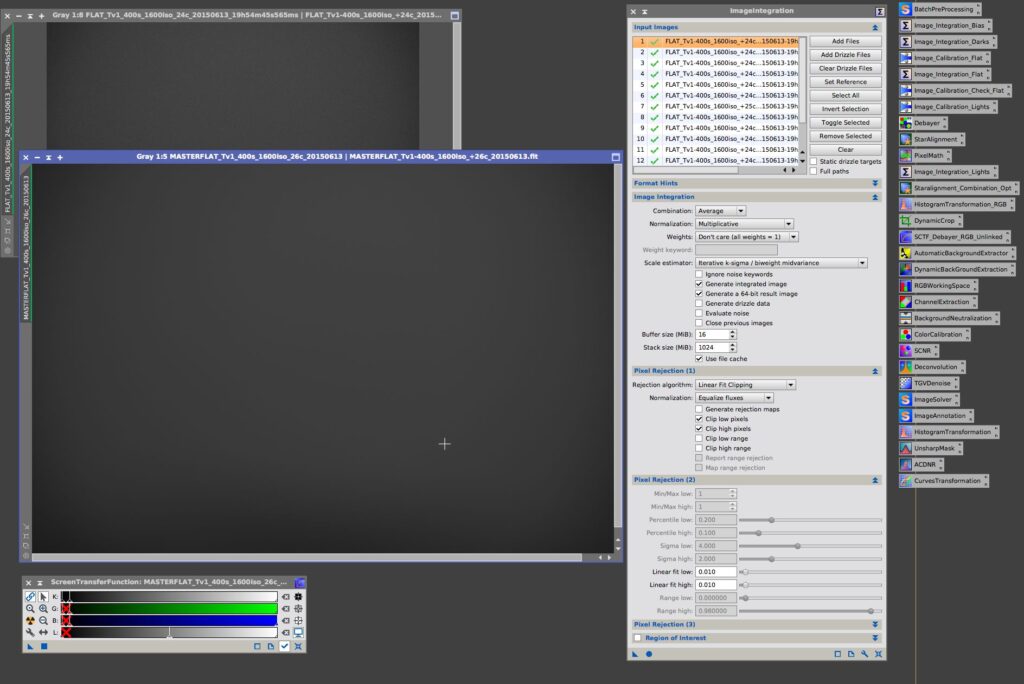Collapse the Input Images section

pos(875,27)
